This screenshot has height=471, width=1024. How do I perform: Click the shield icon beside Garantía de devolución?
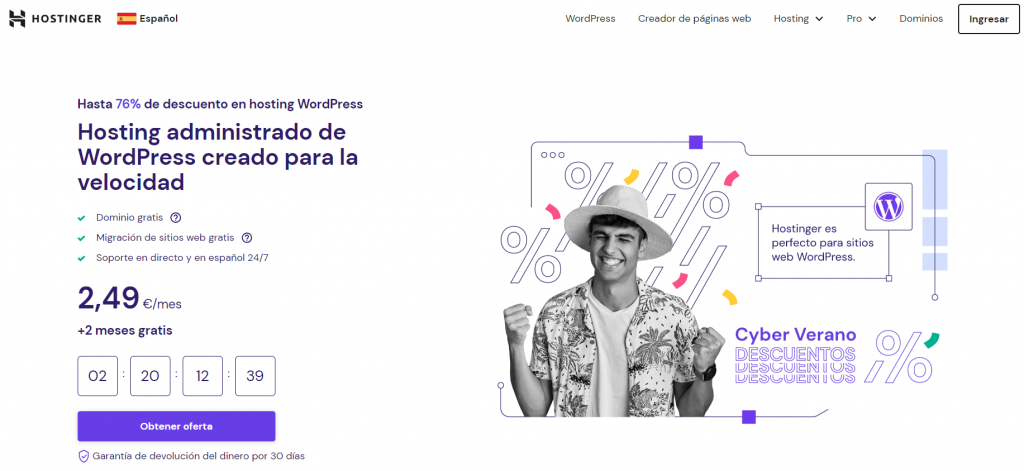click(84, 456)
